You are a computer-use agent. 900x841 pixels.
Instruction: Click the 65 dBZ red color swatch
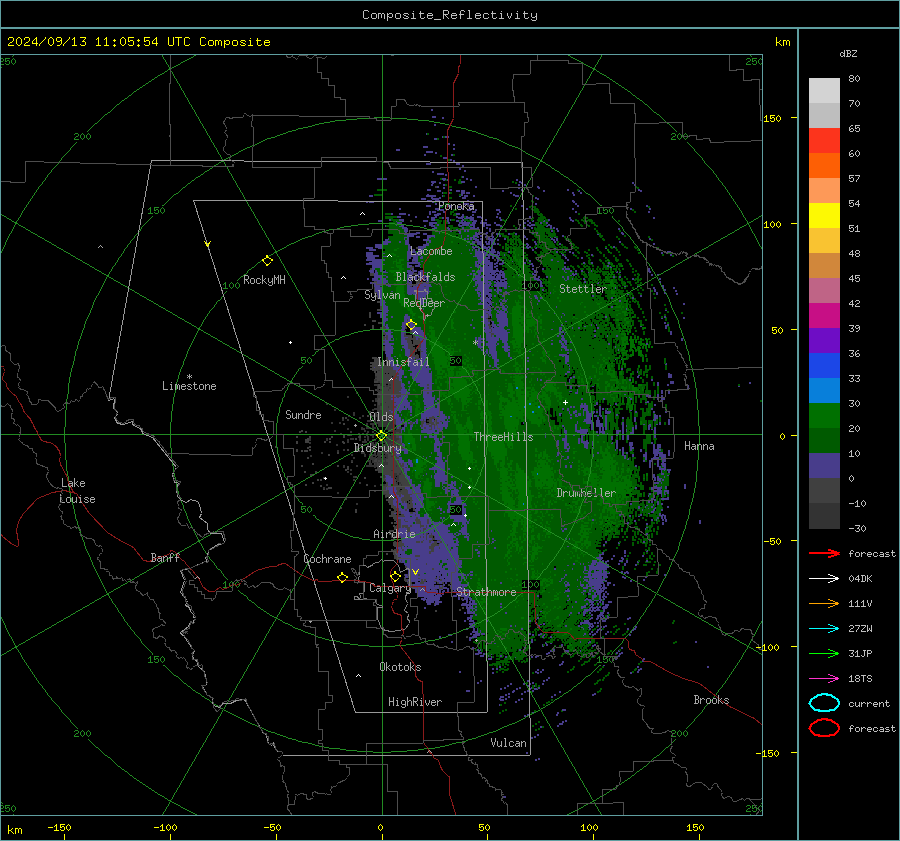(x=824, y=141)
